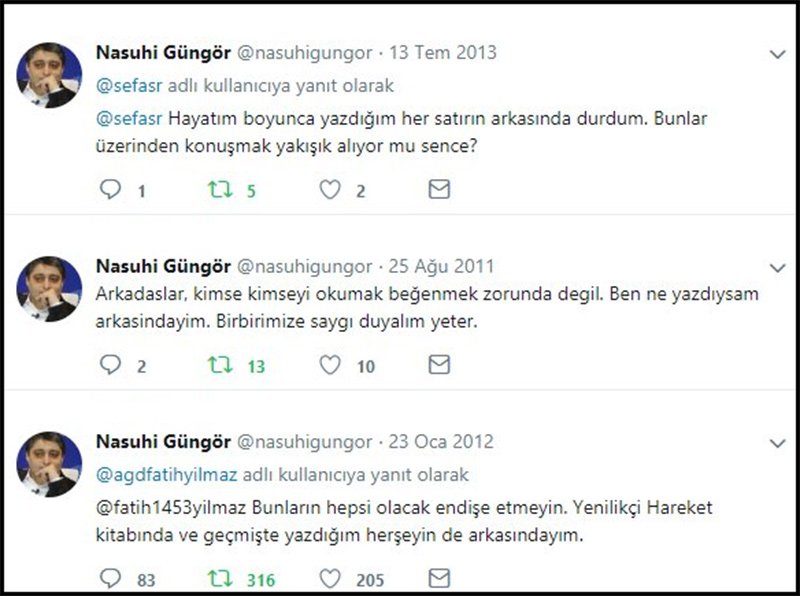Open chevron menu on 23 Oca 2012 tweet
Image resolution: width=800 pixels, height=596 pixels.
pyautogui.click(x=778, y=443)
